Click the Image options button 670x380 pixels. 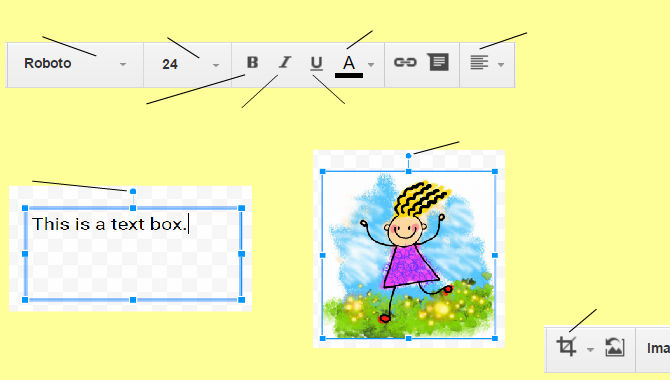click(x=658, y=349)
